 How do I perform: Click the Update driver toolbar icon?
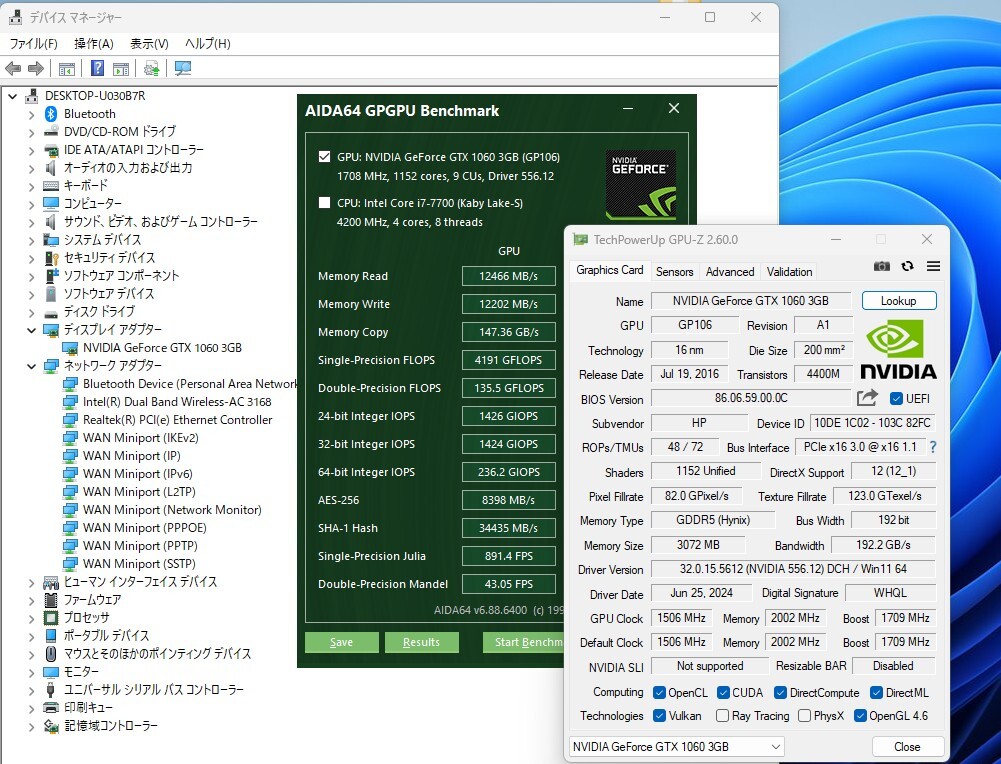tap(151, 68)
